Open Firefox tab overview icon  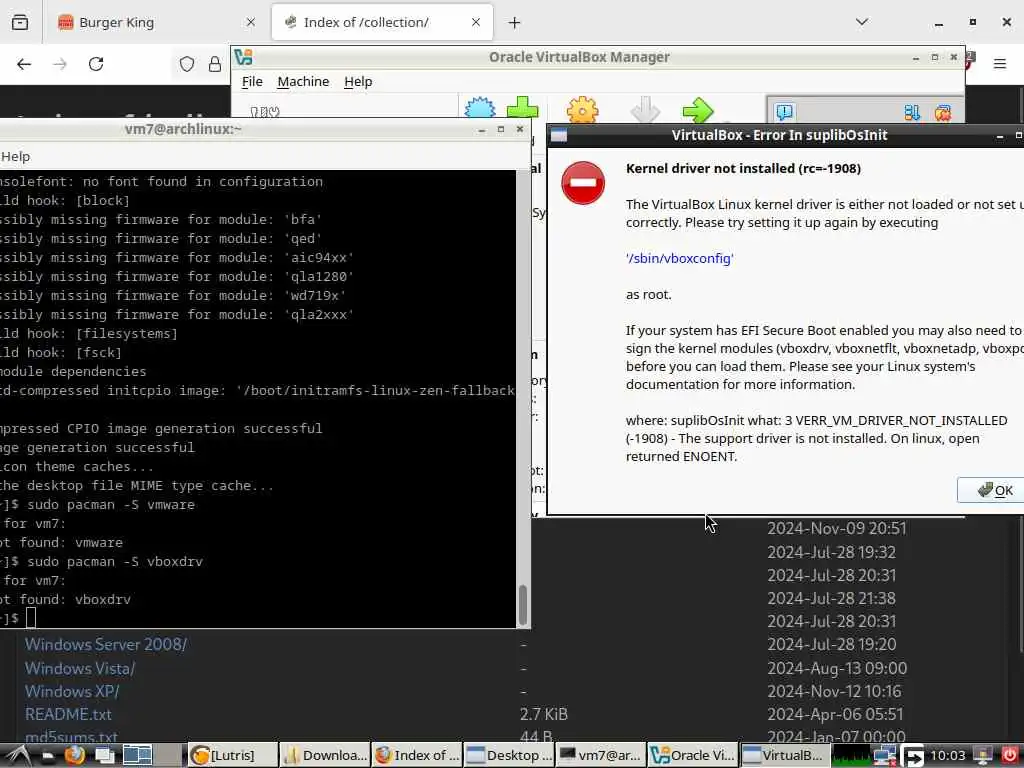pyautogui.click(x=20, y=22)
